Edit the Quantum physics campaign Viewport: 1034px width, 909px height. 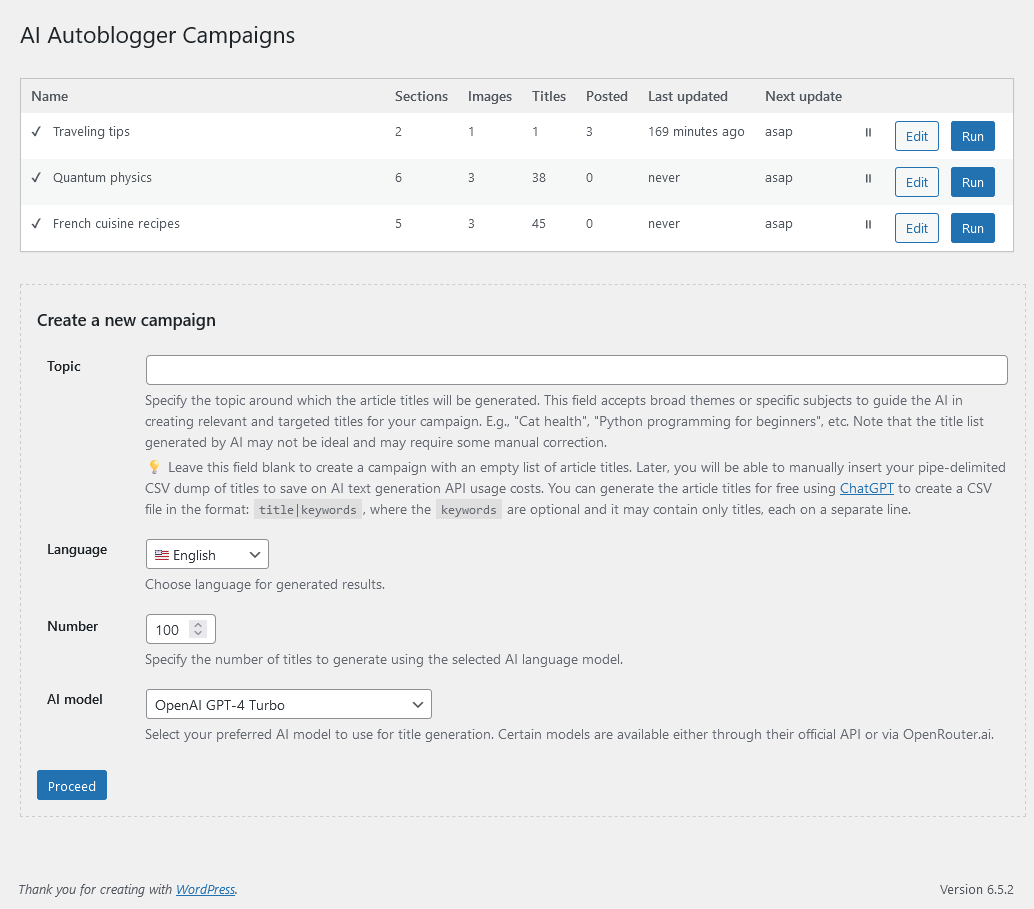click(x=916, y=183)
